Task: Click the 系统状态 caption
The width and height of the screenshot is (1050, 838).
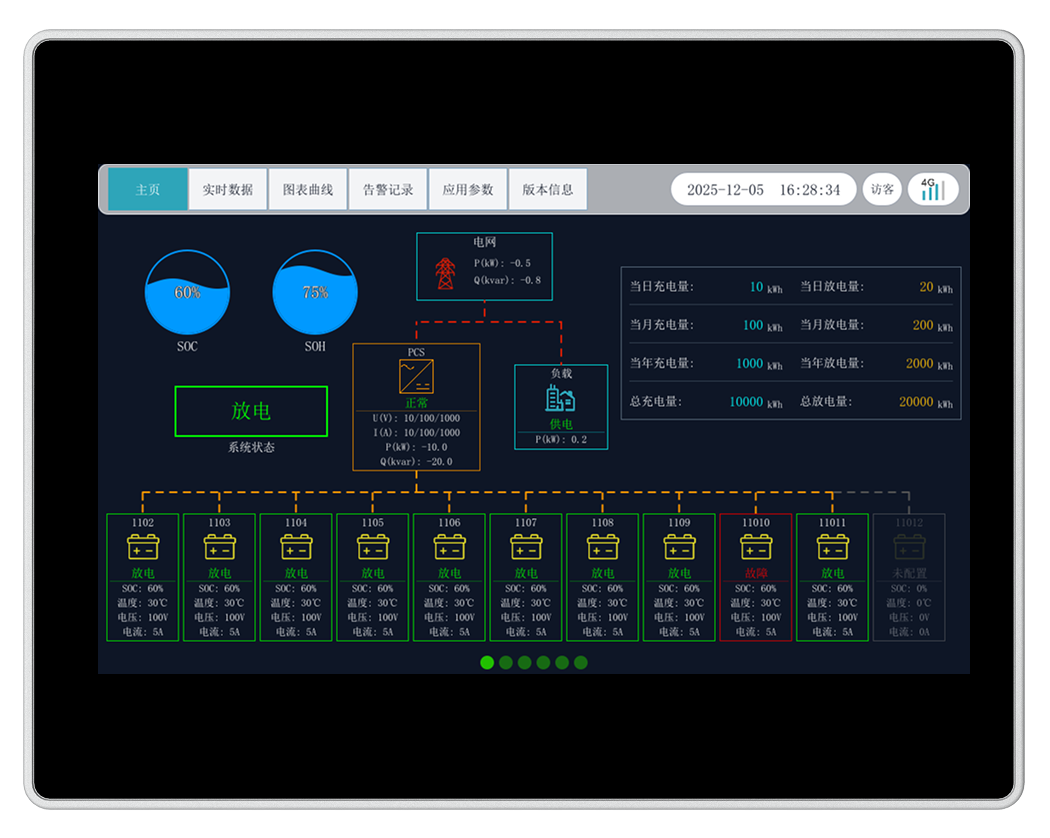Action: [x=251, y=447]
